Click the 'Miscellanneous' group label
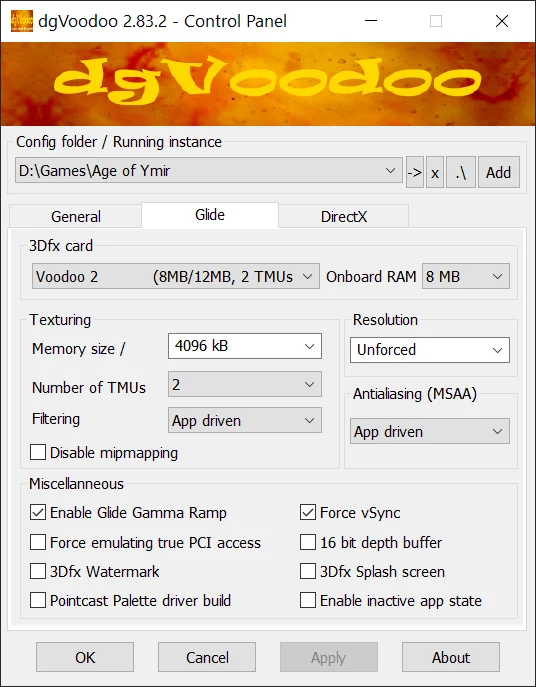Screen dimensions: 536x687 76,484
